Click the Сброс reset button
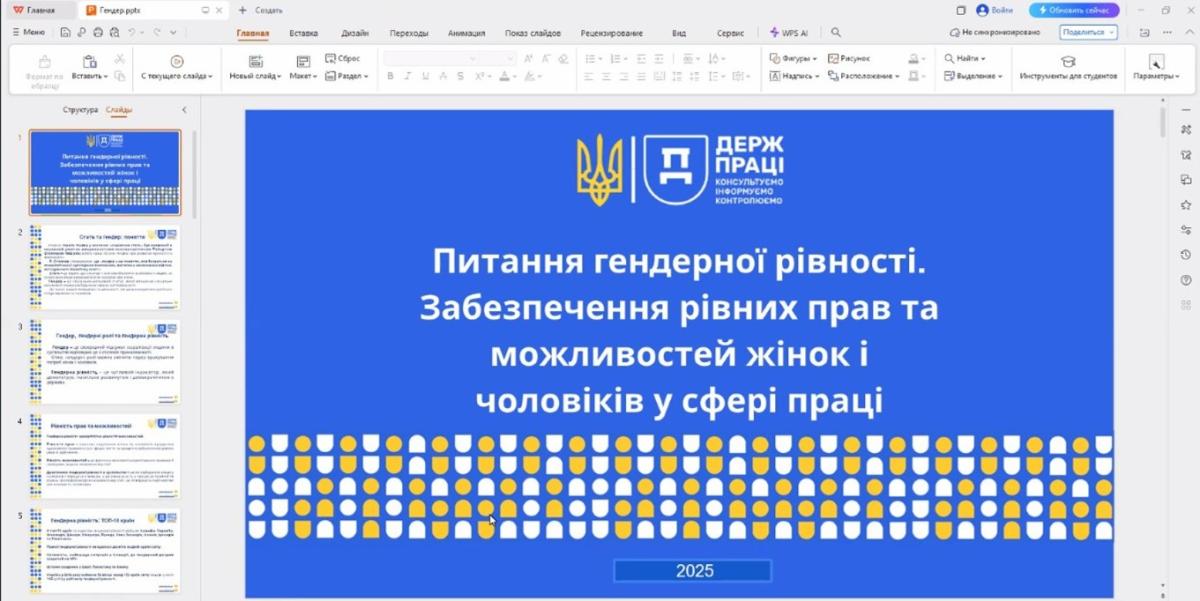Screen dimensions: 1200x601 click(343, 58)
